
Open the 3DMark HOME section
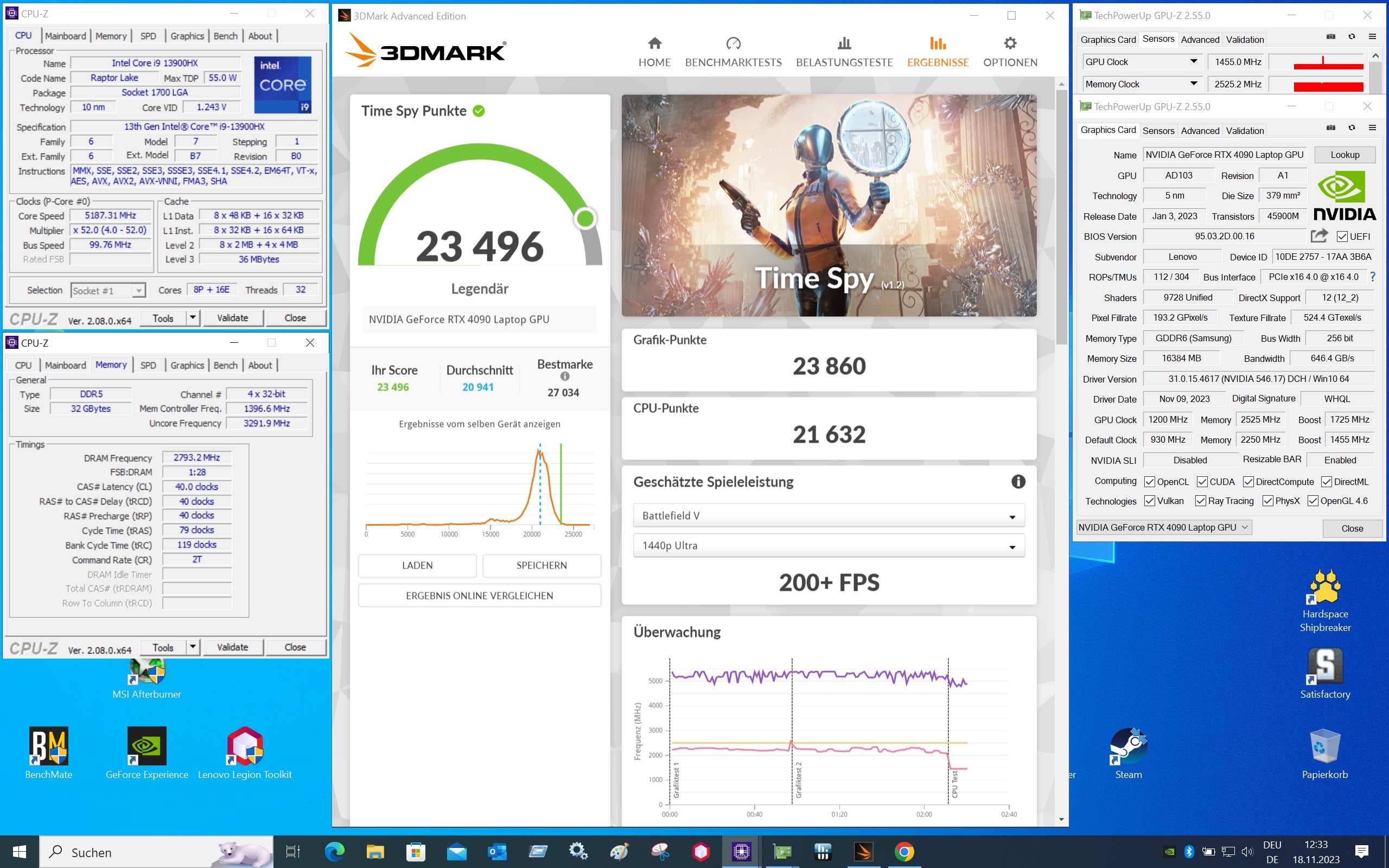click(x=654, y=52)
